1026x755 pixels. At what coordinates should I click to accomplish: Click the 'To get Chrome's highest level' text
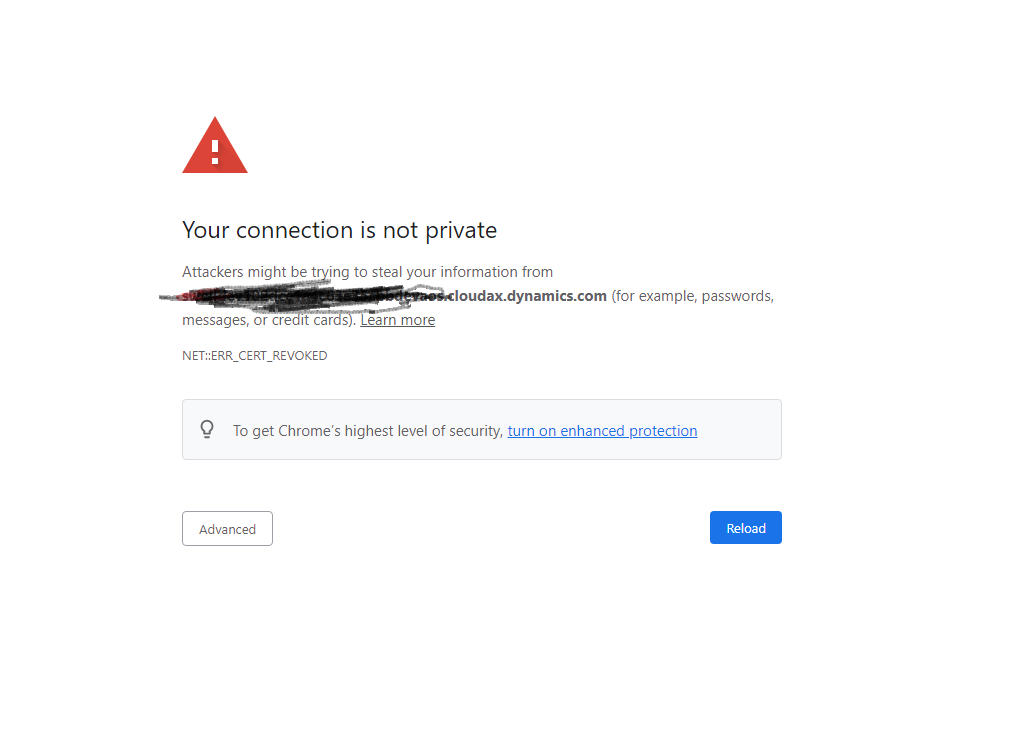pyautogui.click(x=368, y=430)
